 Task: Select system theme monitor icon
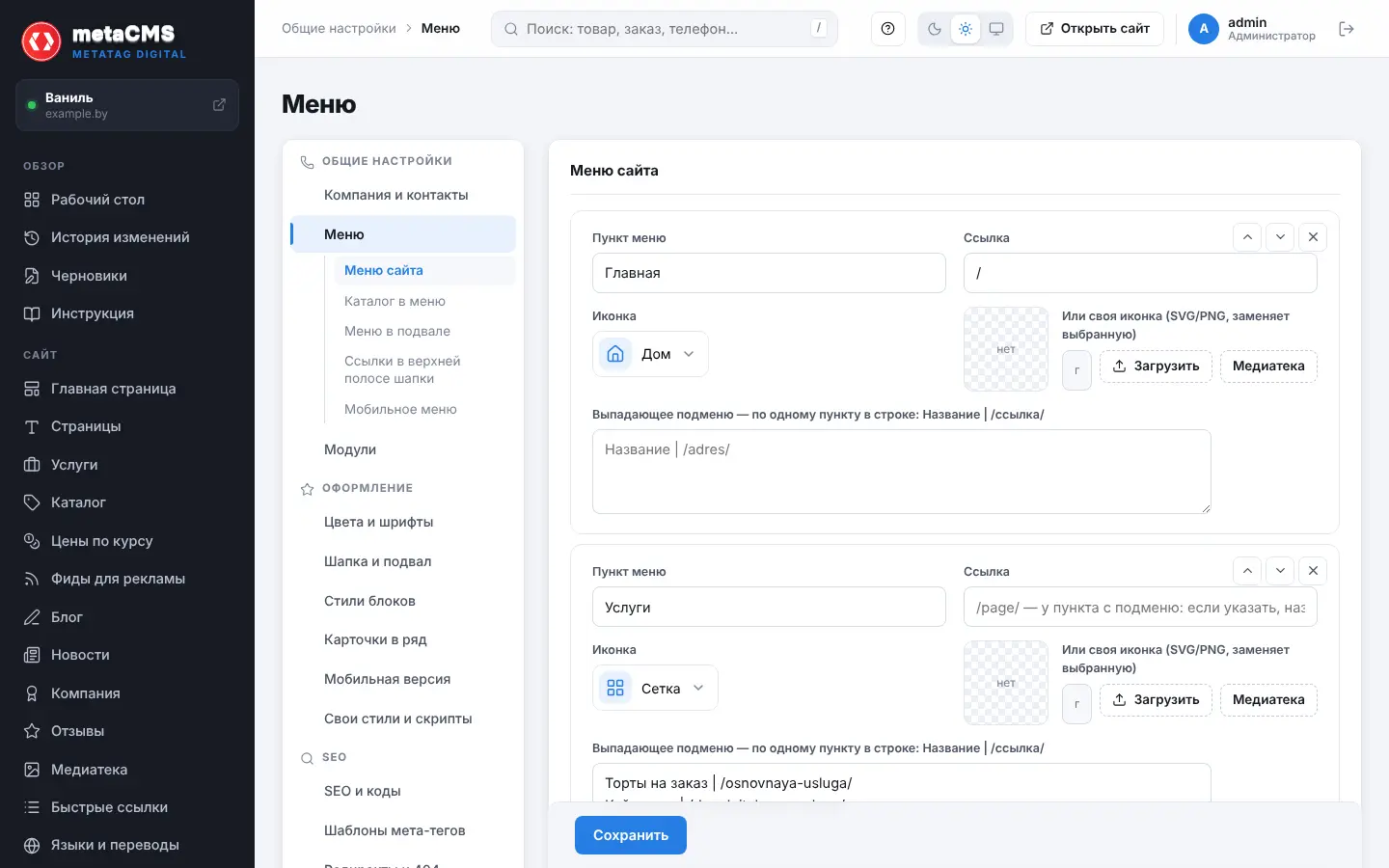coord(996,29)
